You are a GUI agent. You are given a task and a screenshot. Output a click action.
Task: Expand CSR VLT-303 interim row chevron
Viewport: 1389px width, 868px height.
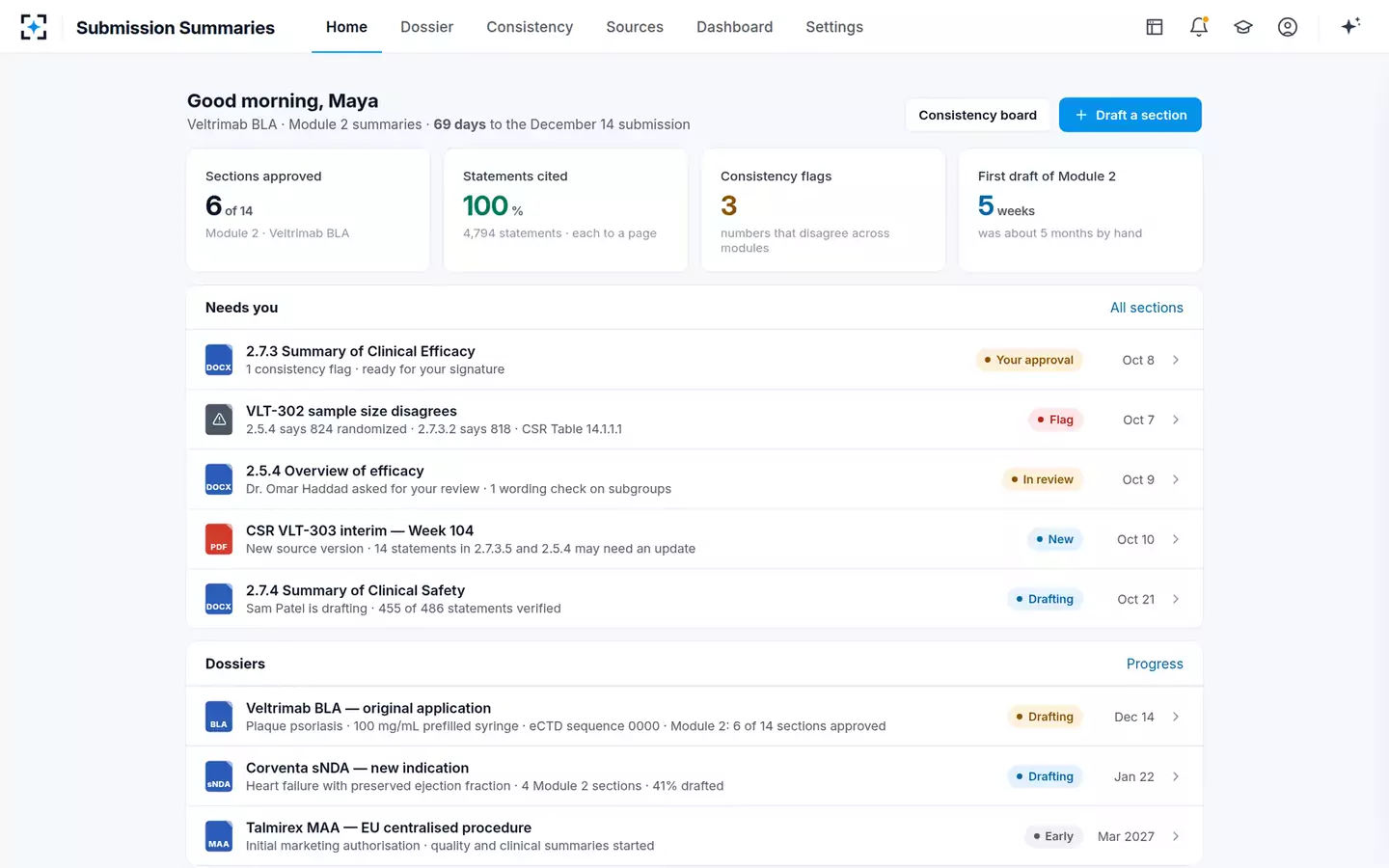(1176, 539)
